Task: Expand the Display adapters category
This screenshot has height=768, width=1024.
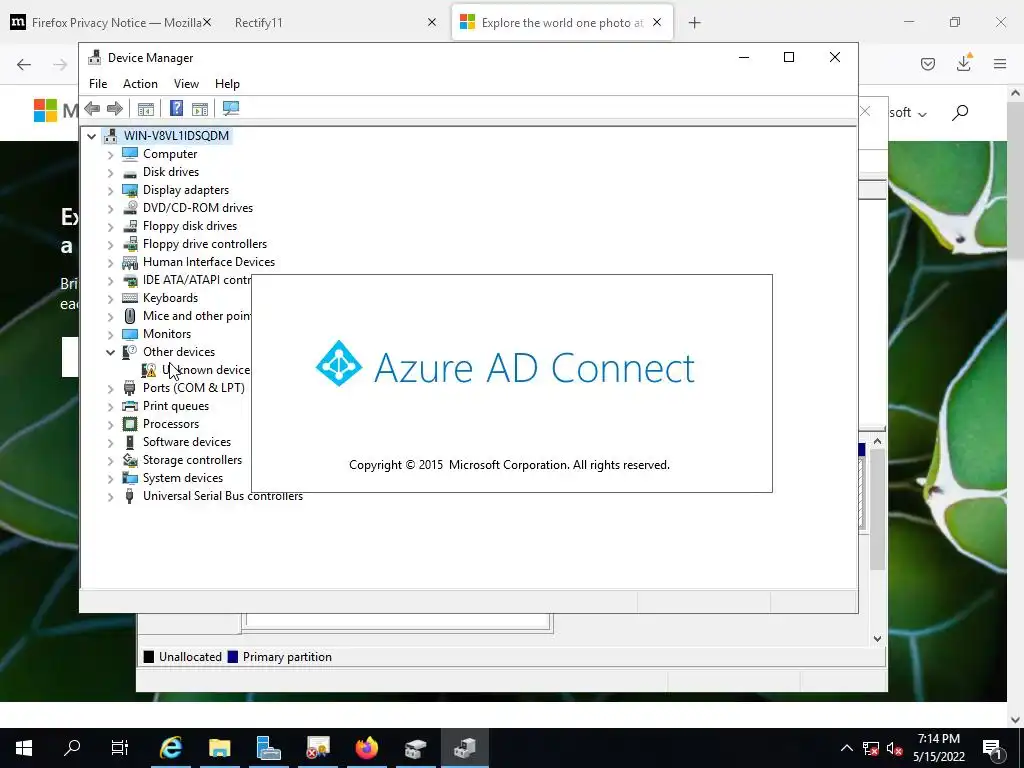Action: (x=110, y=190)
